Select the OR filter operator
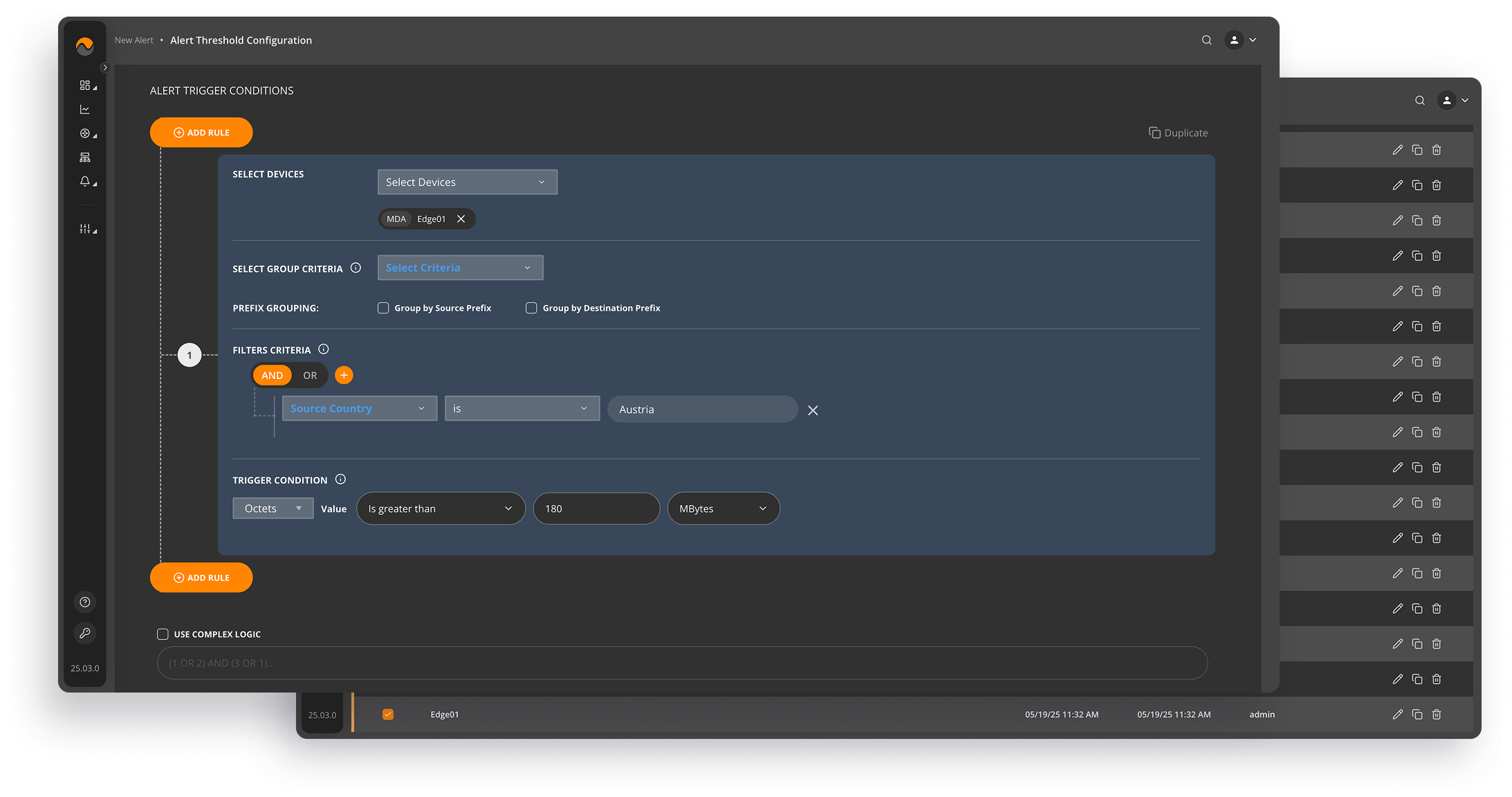Viewport: 1512px width, 797px height. pos(310,375)
